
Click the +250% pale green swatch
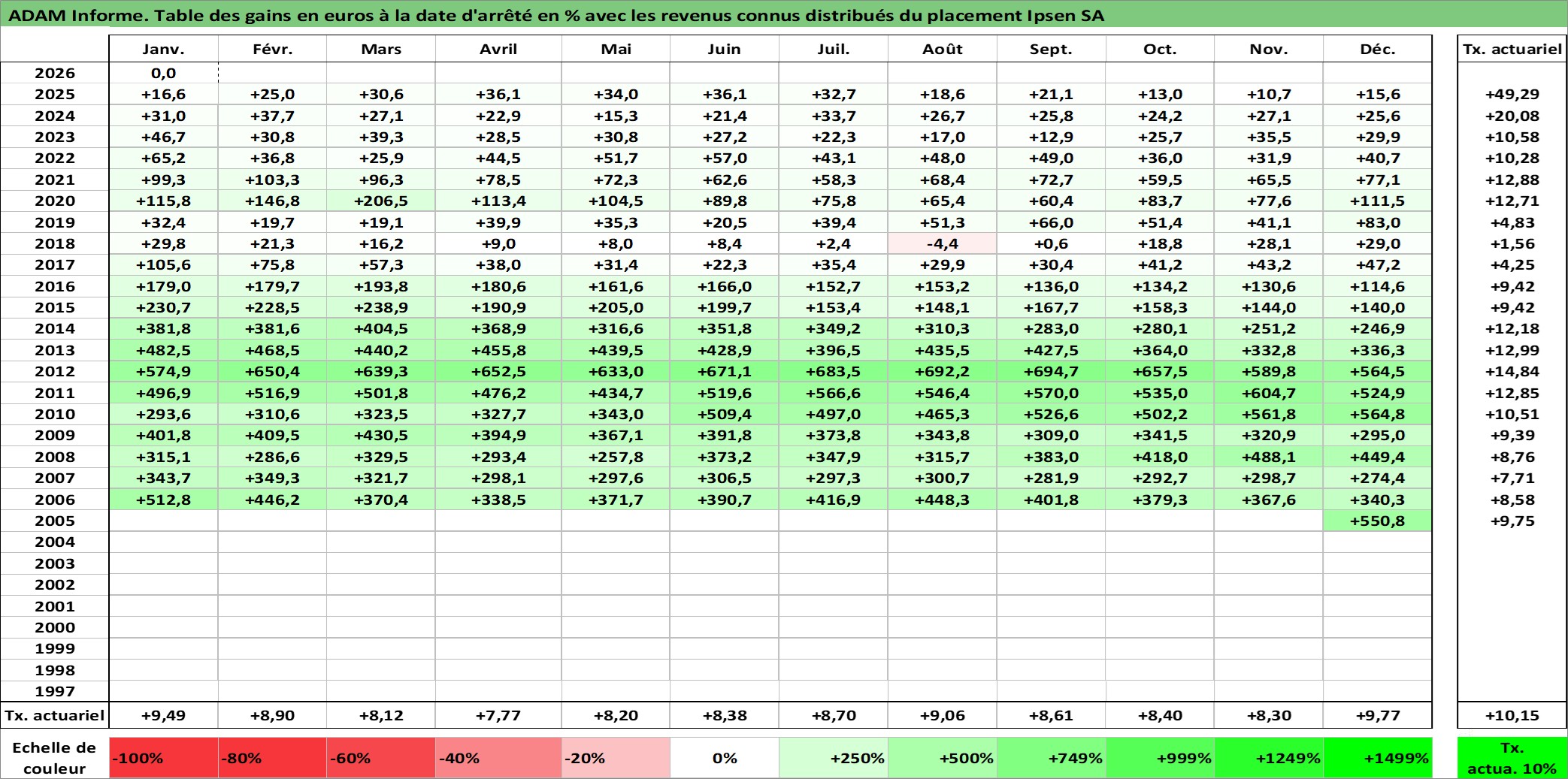pos(834,758)
